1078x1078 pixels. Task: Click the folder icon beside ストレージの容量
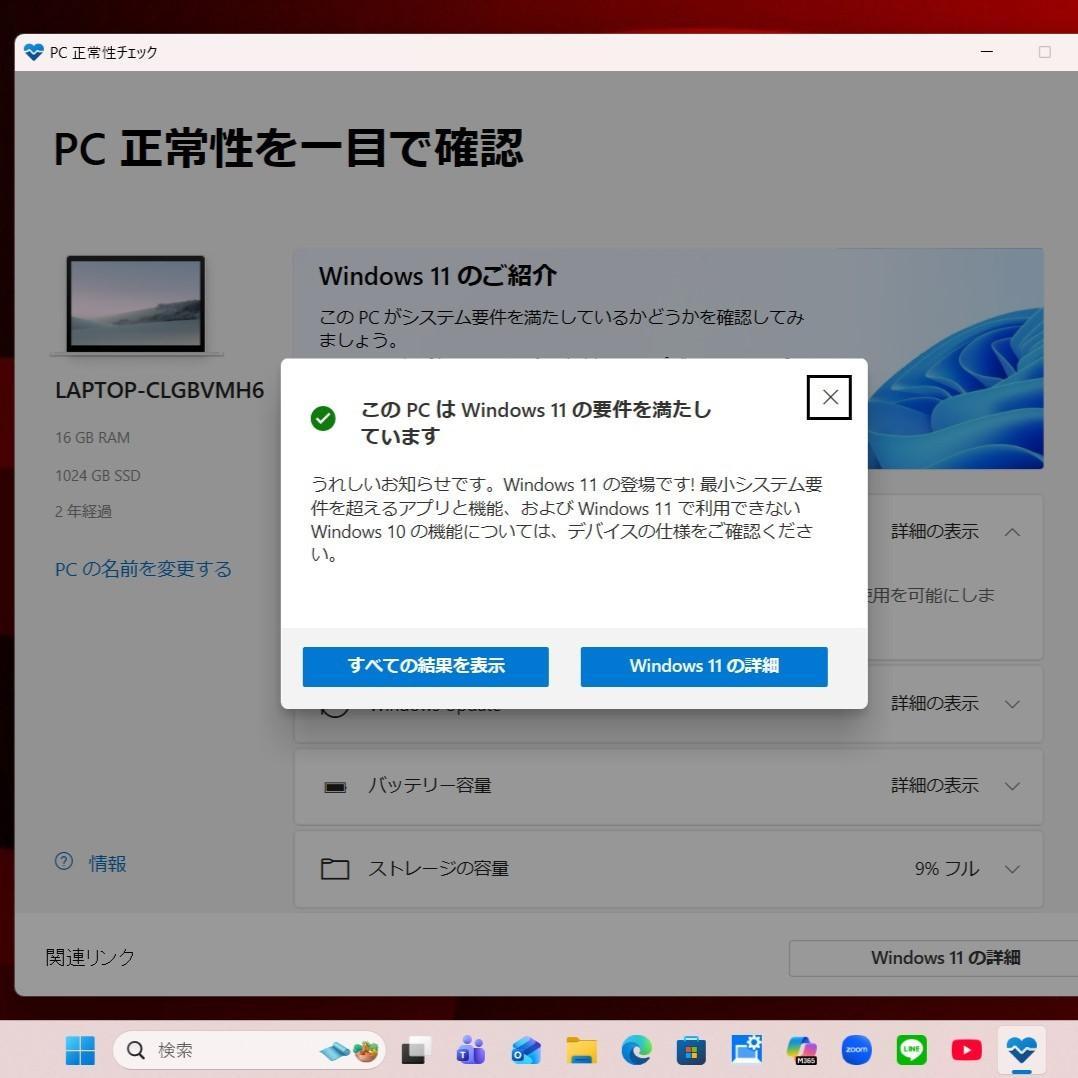click(x=335, y=869)
